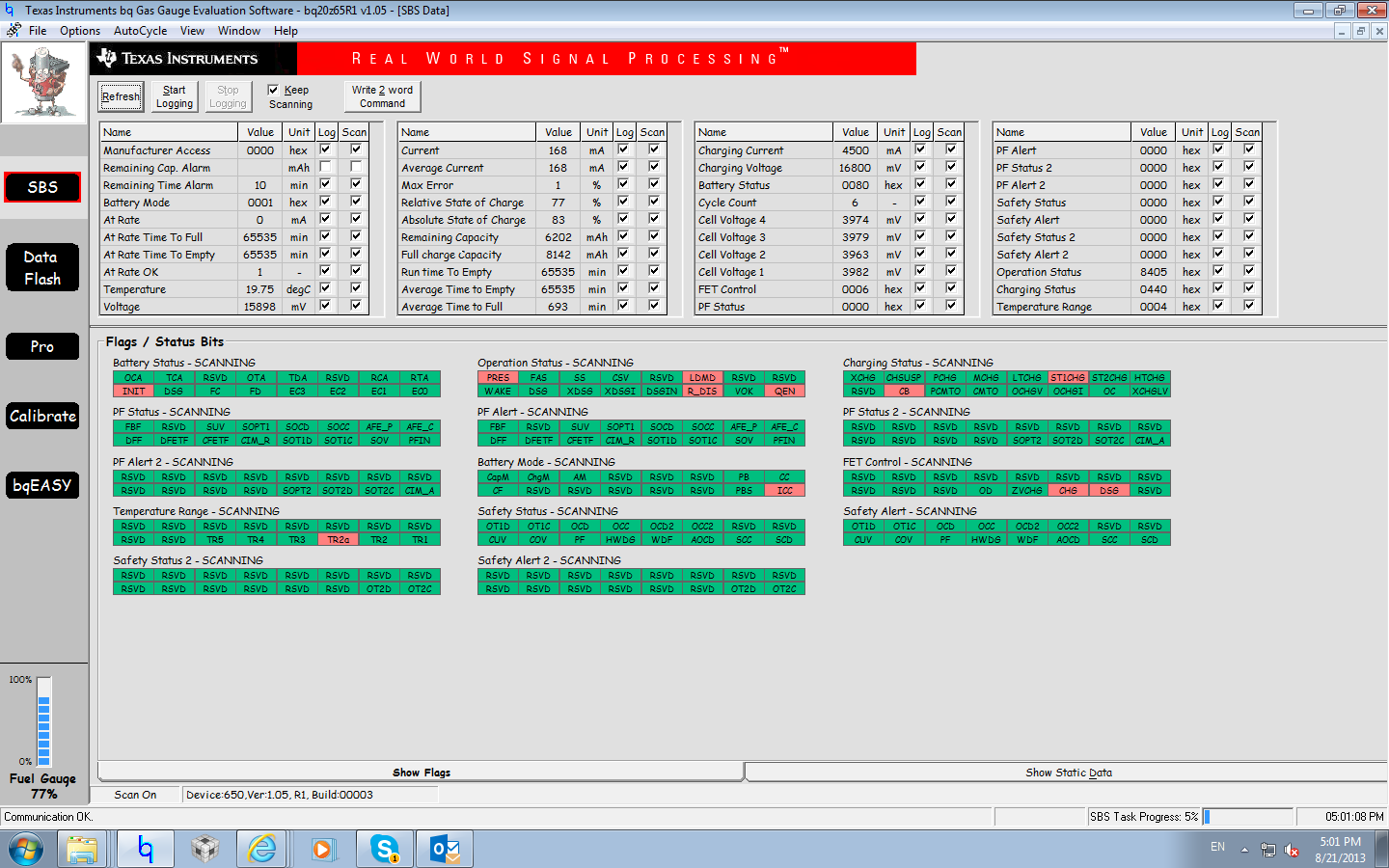Viewport: 1389px width, 868px height.
Task: Show hidden system tray icons
Action: pyautogui.click(x=1244, y=851)
